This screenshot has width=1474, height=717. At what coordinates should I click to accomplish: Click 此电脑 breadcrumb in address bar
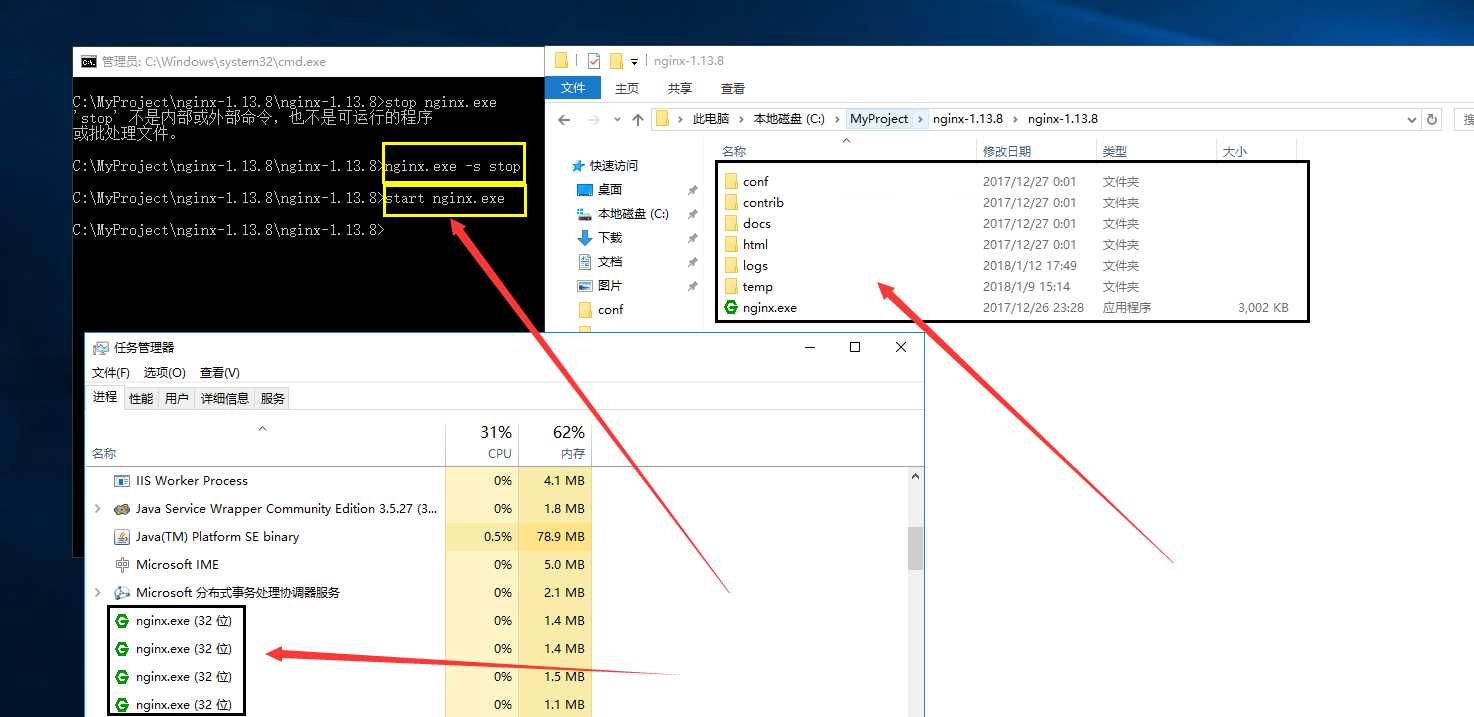[x=711, y=119]
